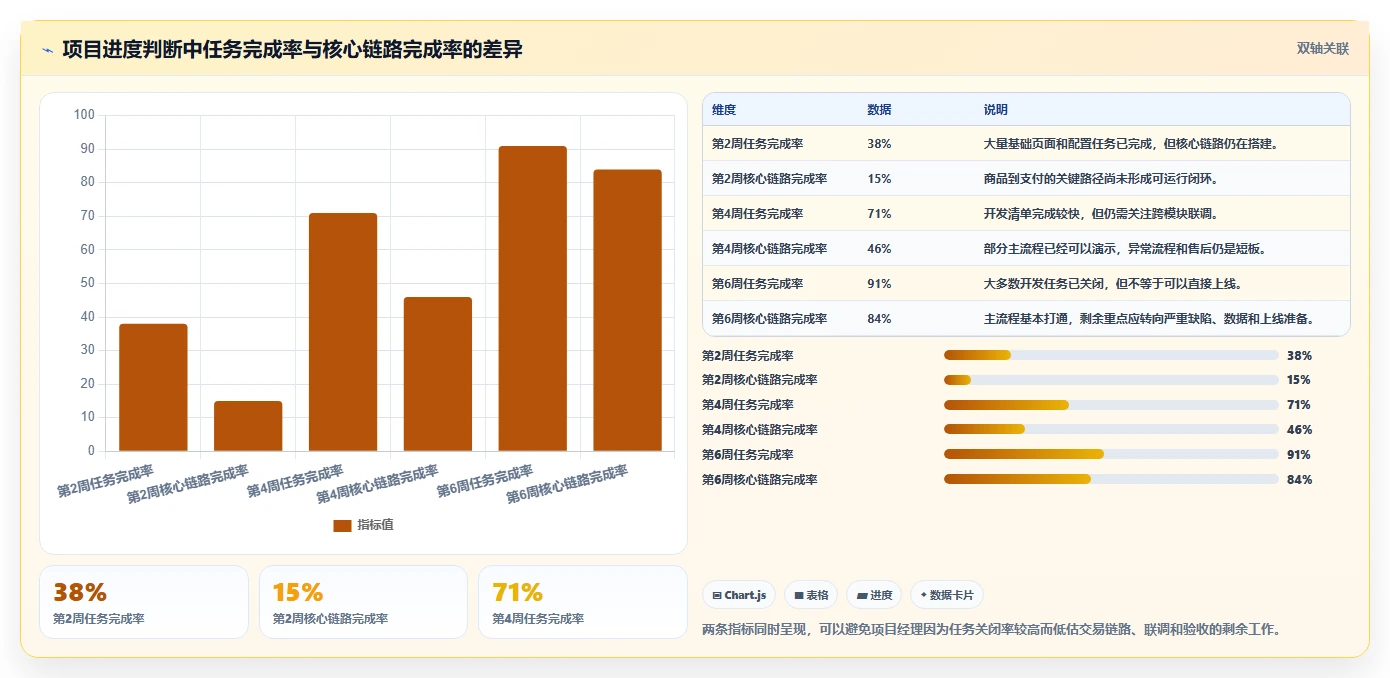Click the y-axis label 50
This screenshot has width=1390, height=678.
pyautogui.click(x=88, y=283)
